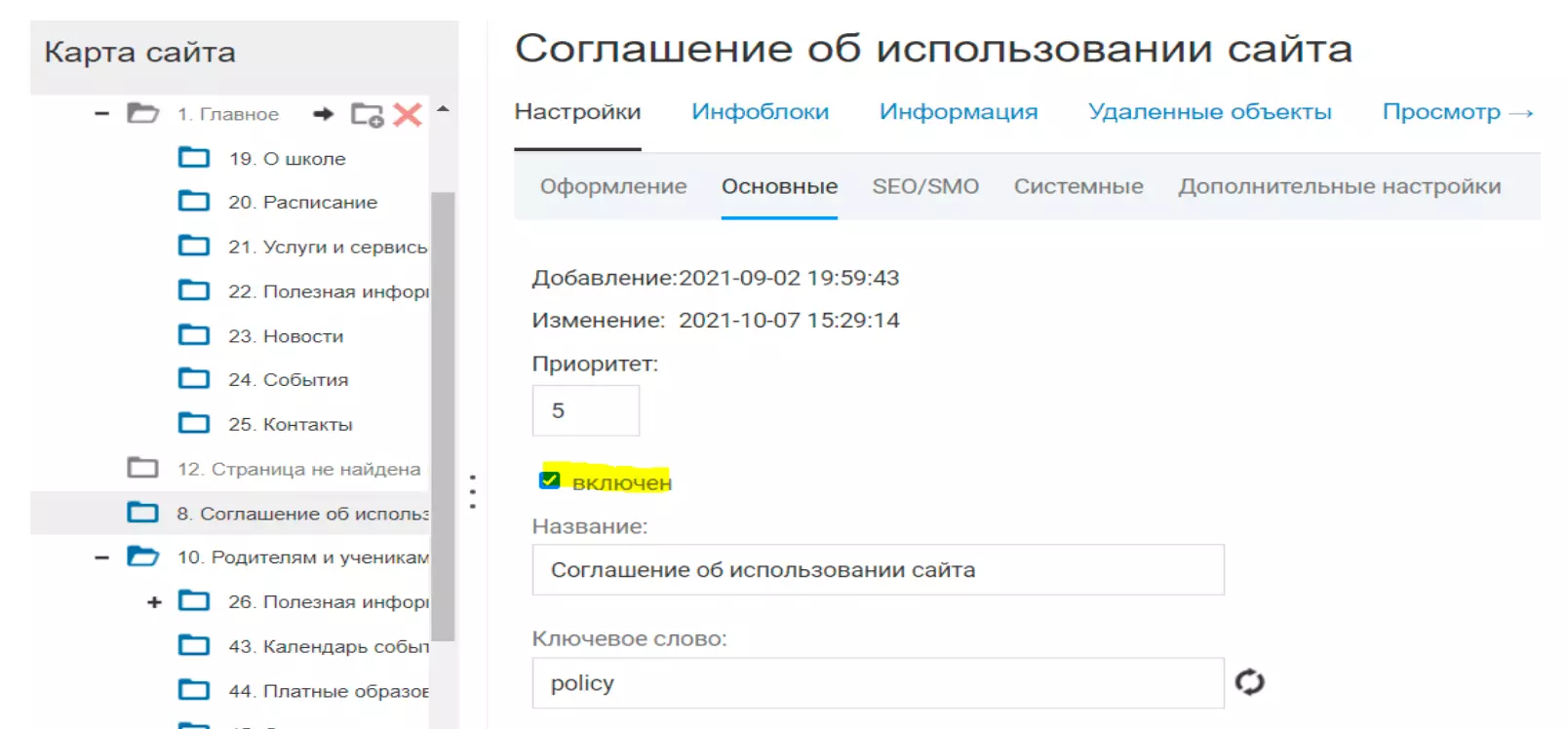Click the folder icon of 19. О школе

tap(194, 157)
